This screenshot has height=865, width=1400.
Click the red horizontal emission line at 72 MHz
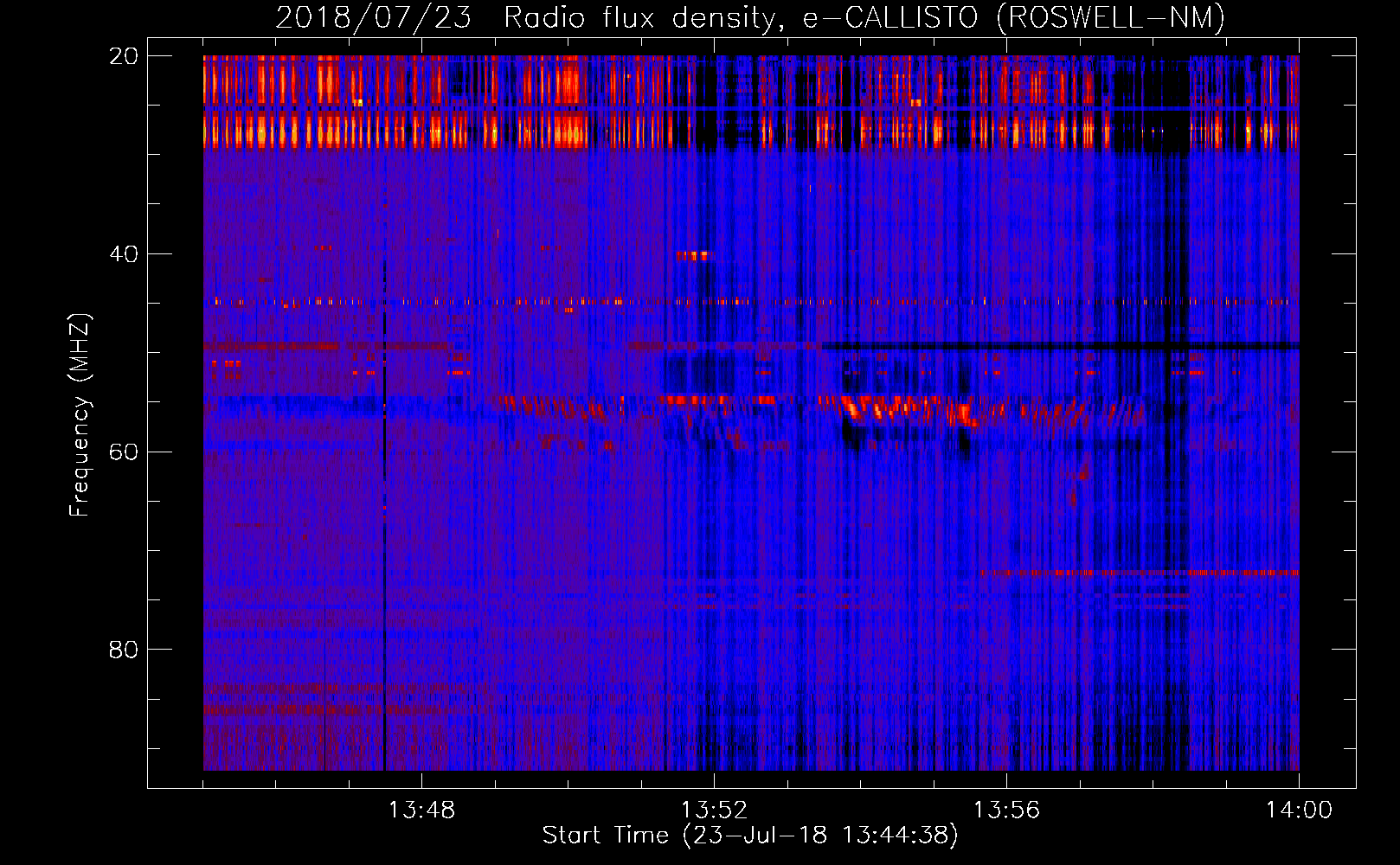1140,573
